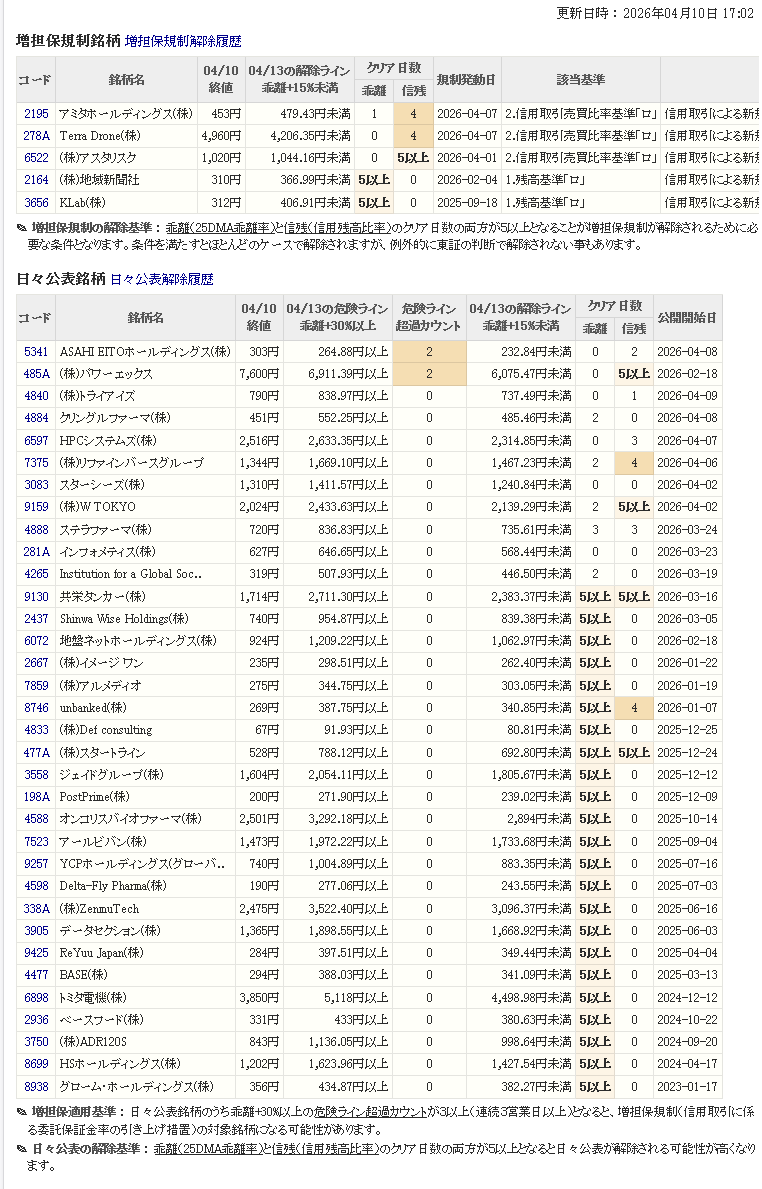Open the 増担保規制解除履歴 link
This screenshot has height=1189, width=762.
[183, 42]
